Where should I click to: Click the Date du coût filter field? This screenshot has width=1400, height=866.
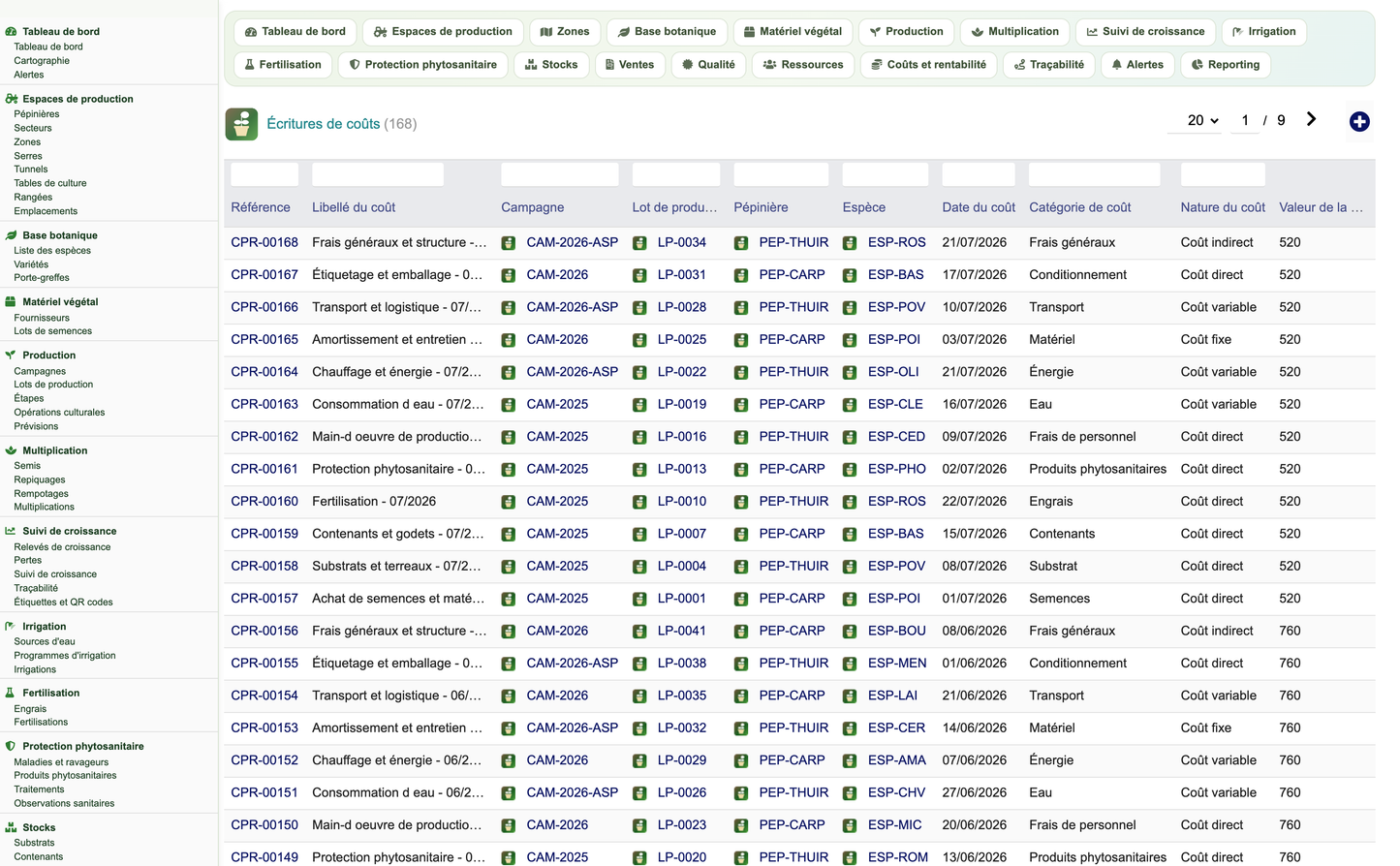point(979,174)
